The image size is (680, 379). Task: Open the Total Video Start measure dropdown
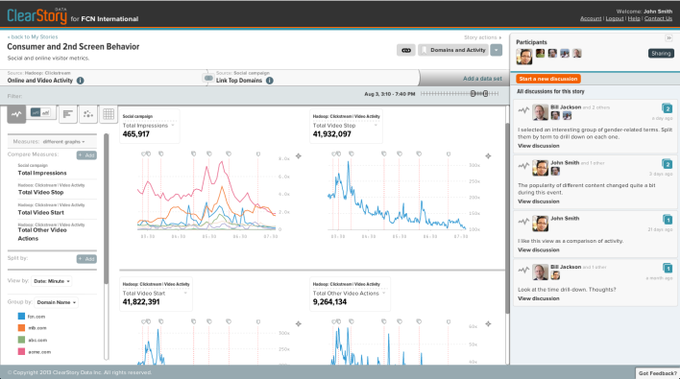click(186, 293)
